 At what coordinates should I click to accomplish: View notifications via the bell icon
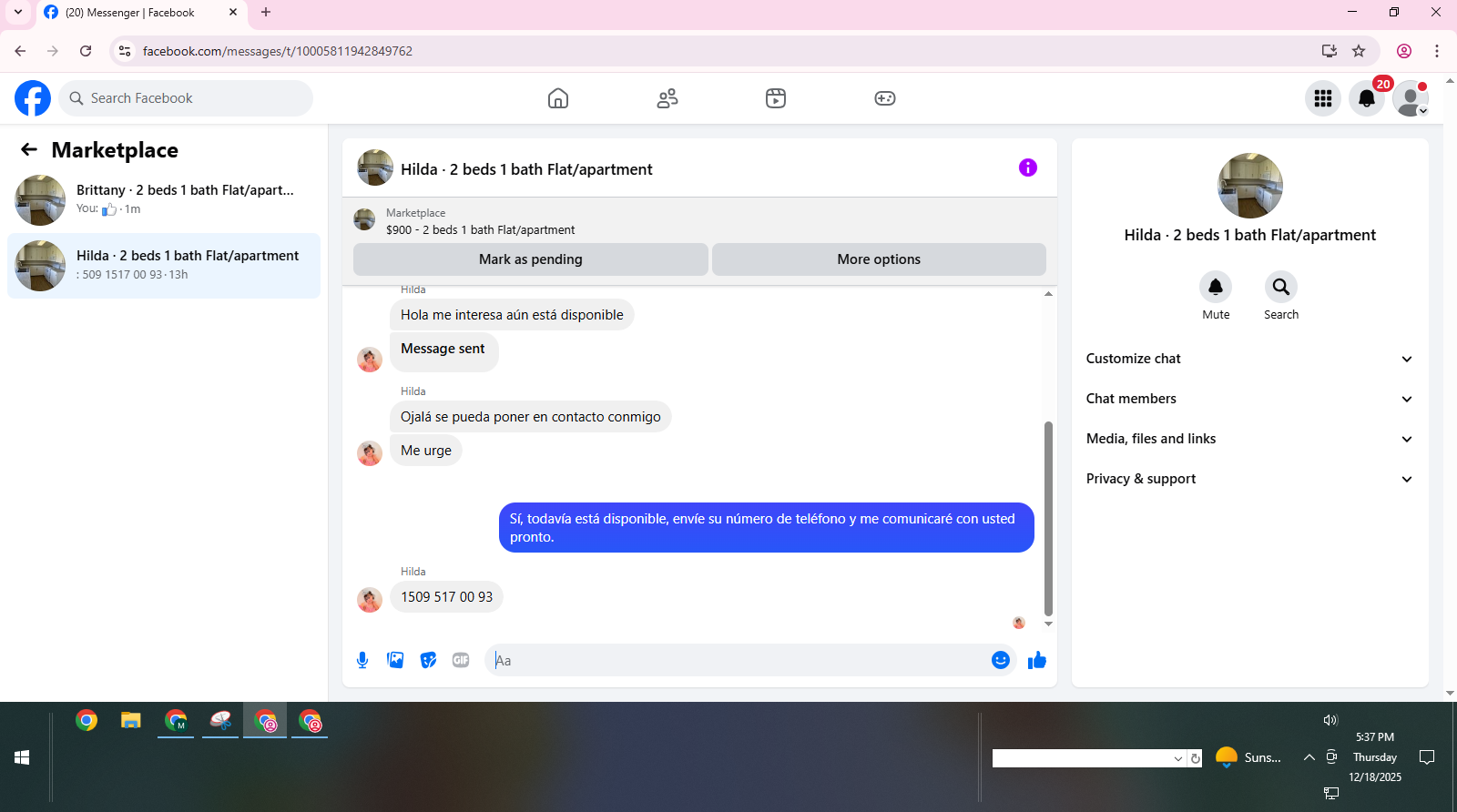click(1367, 98)
